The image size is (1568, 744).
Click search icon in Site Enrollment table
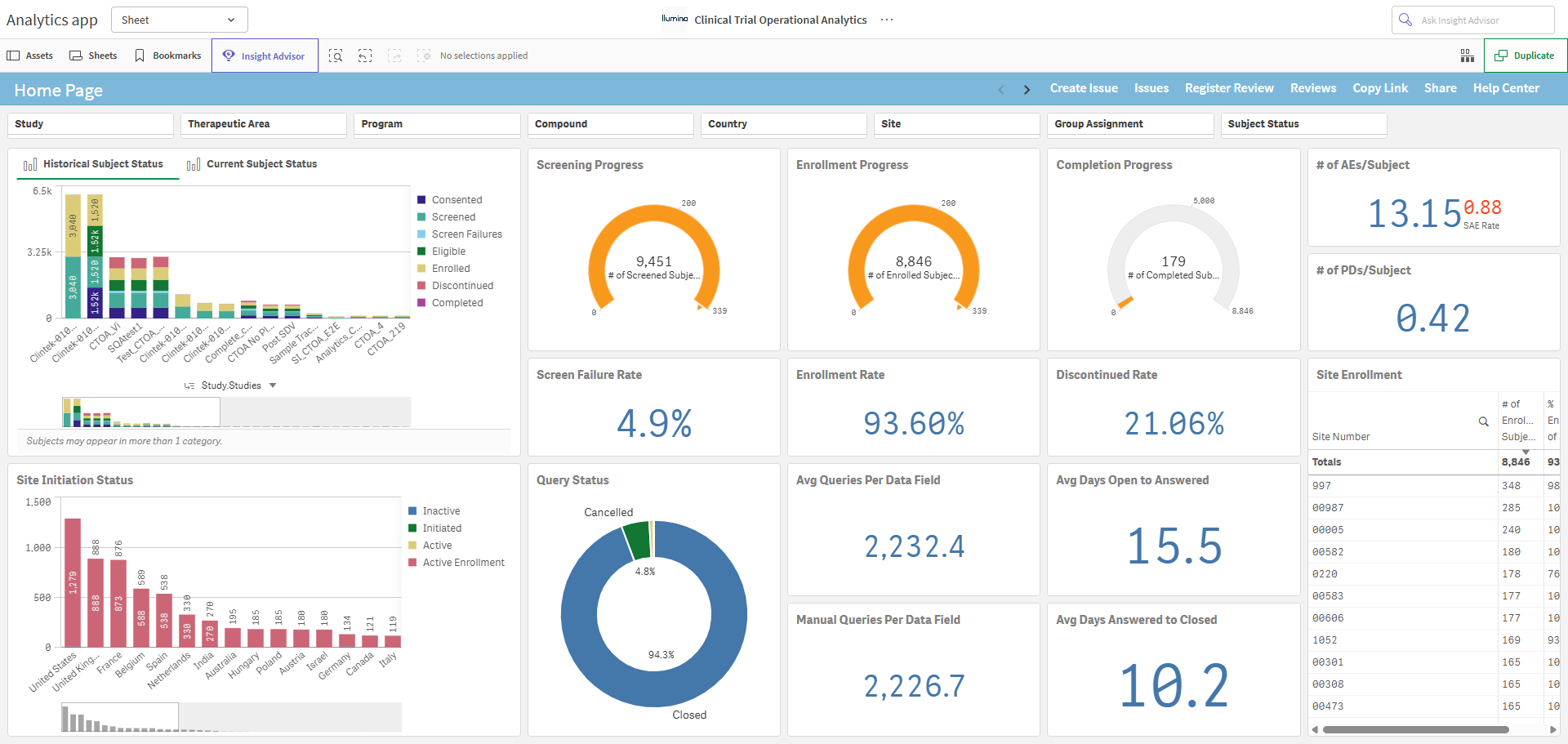(1483, 421)
